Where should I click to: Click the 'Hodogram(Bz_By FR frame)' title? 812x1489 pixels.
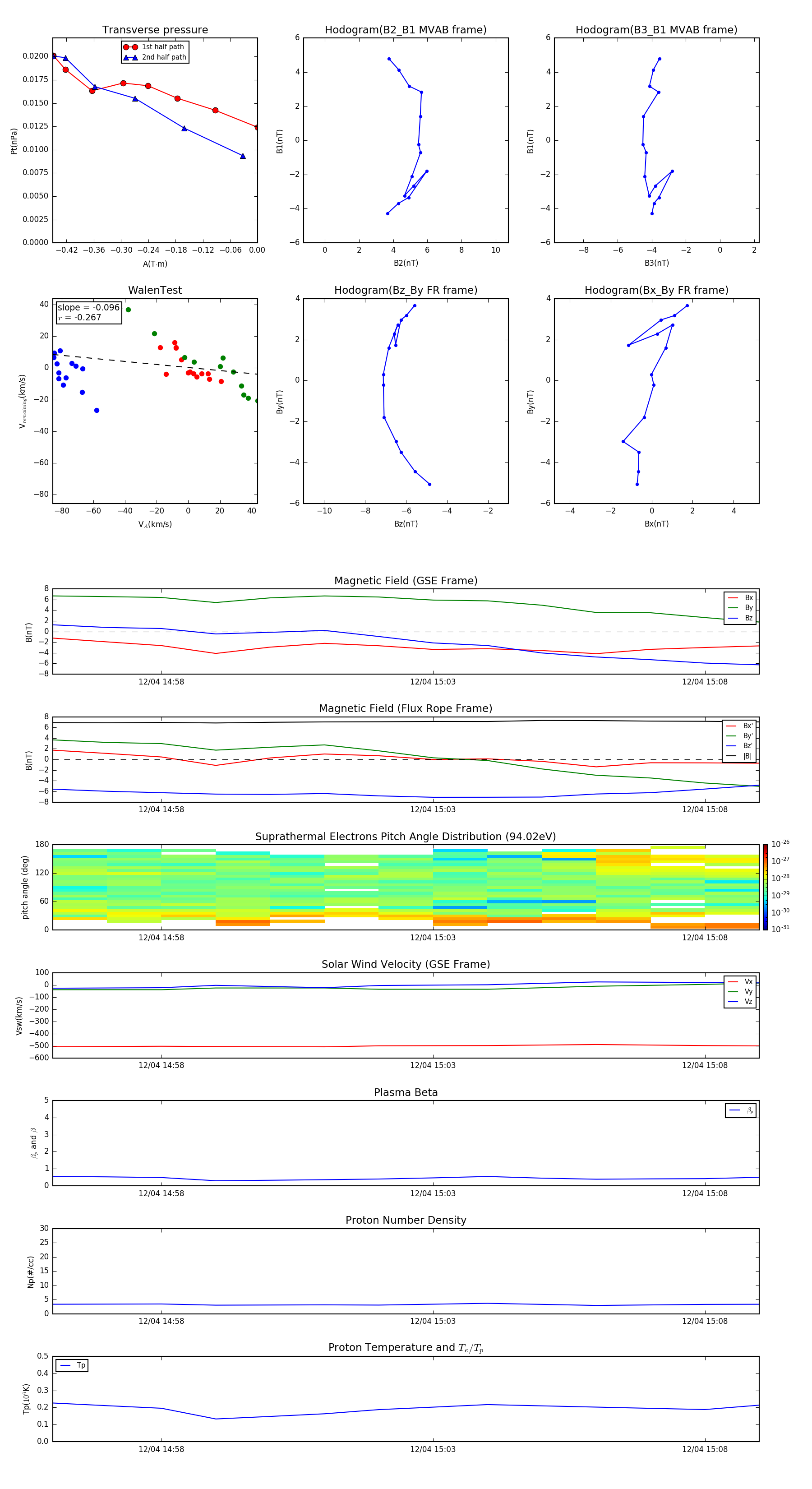(x=406, y=290)
